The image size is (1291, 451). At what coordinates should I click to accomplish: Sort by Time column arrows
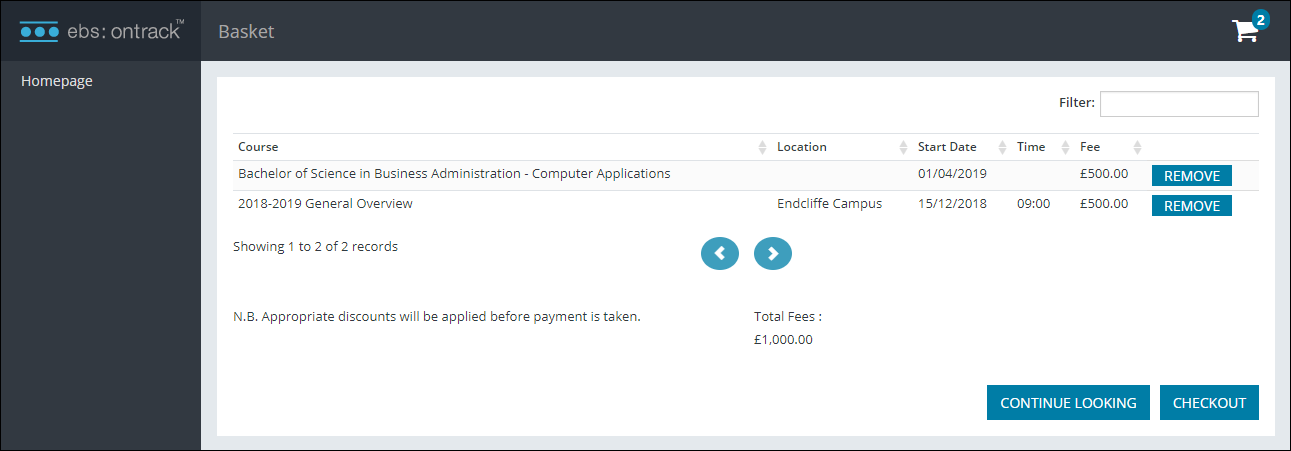pyautogui.click(x=1066, y=147)
